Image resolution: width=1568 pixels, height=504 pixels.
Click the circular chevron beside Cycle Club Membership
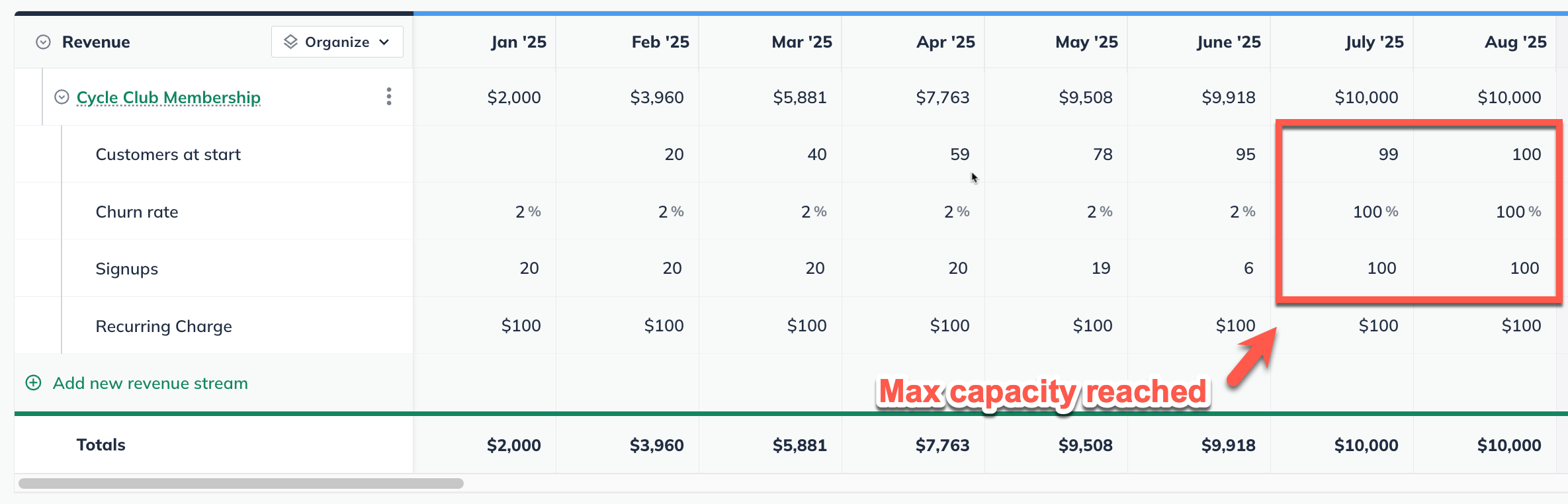(60, 97)
